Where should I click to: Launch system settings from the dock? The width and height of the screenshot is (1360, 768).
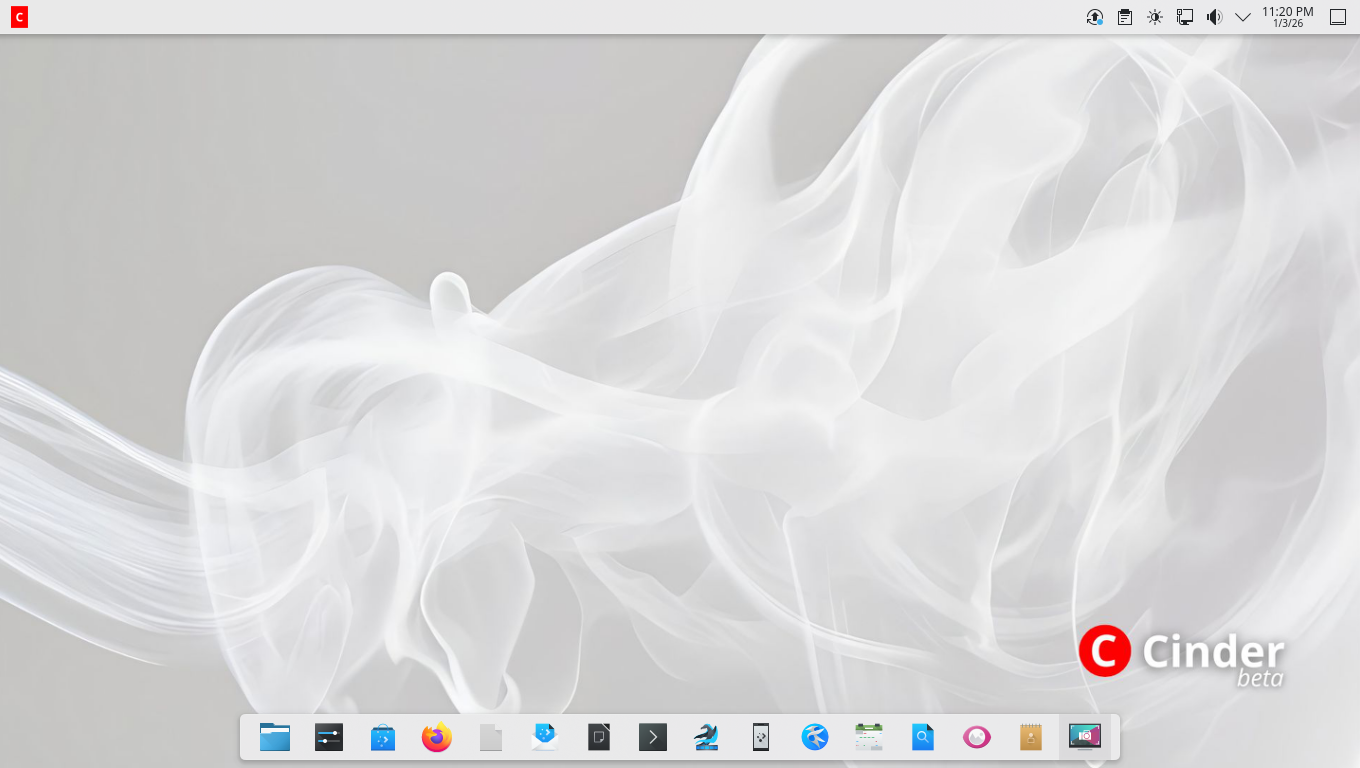[x=329, y=738]
